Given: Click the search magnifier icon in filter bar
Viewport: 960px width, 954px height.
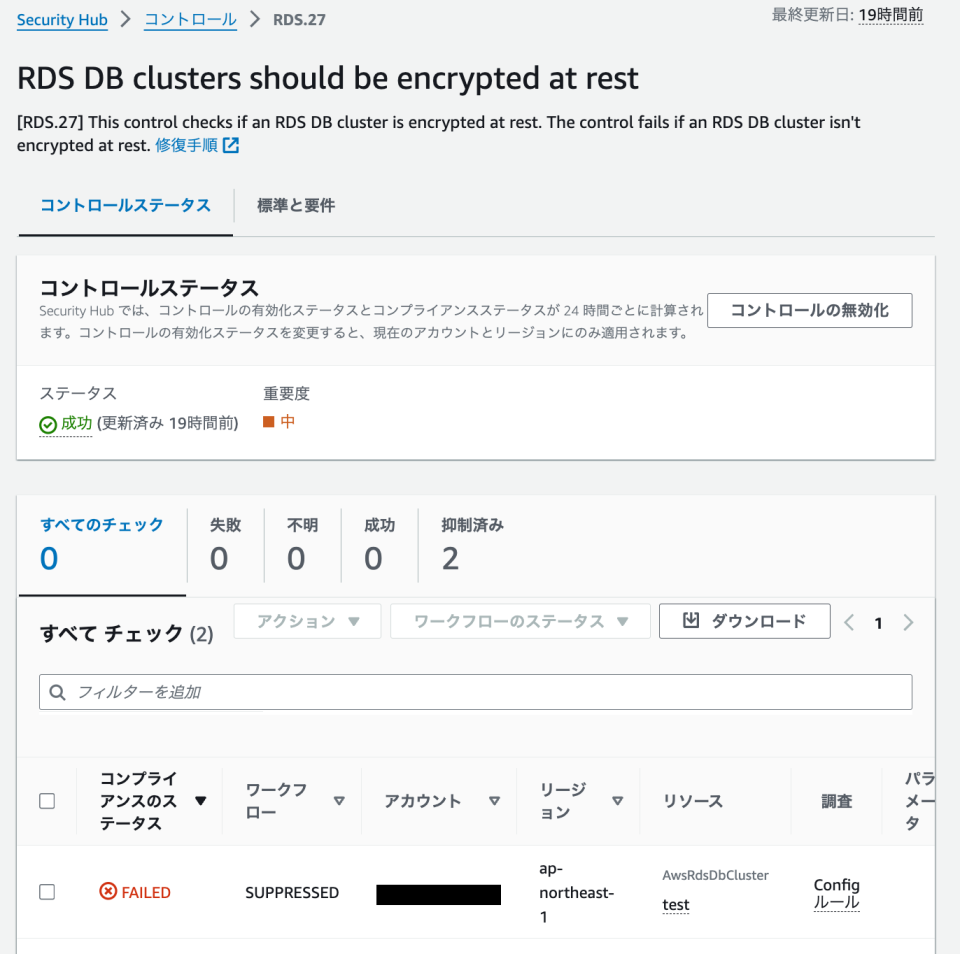Looking at the screenshot, I should click(58, 692).
